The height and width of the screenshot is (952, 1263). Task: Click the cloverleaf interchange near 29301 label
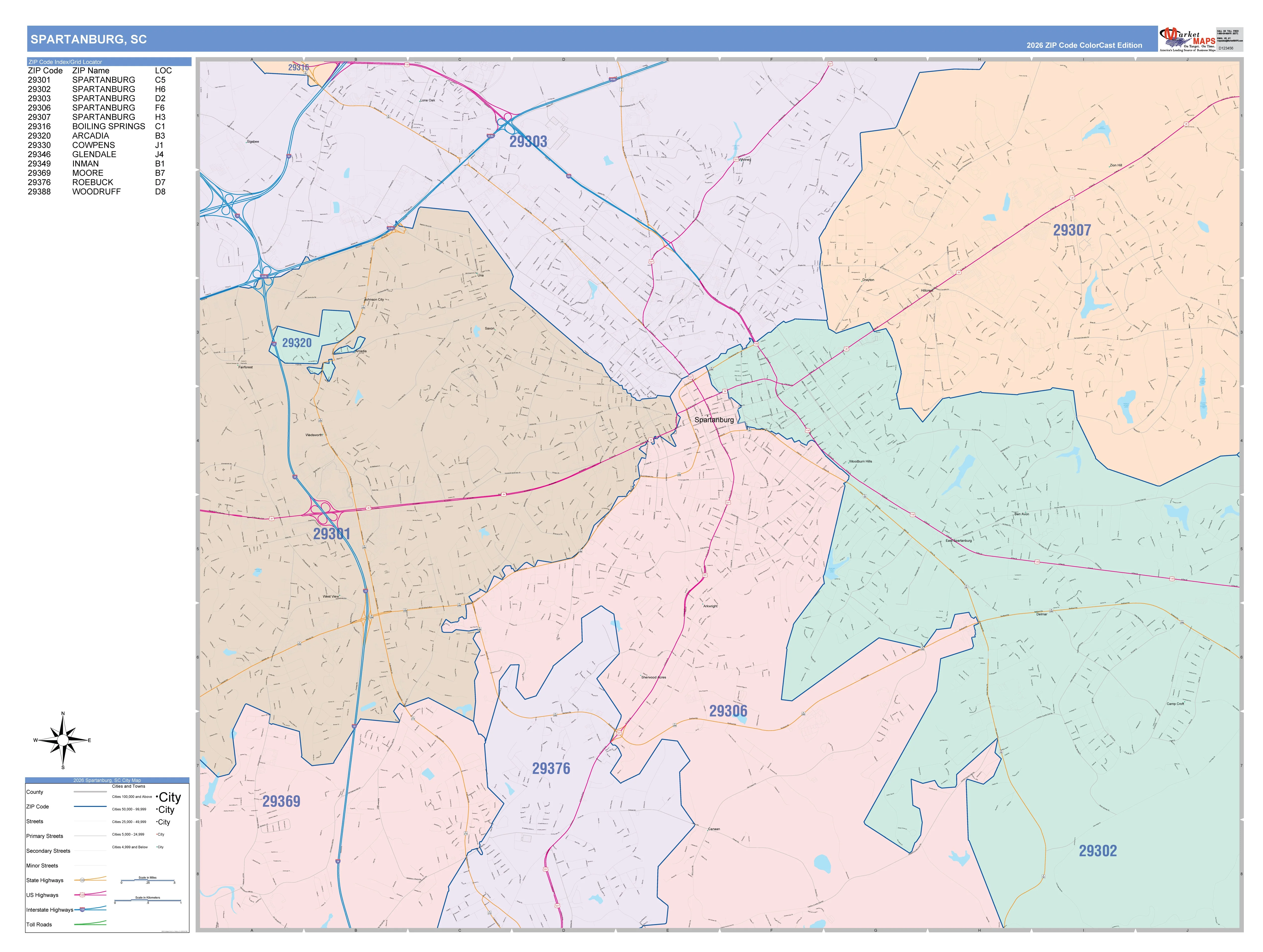tap(323, 511)
